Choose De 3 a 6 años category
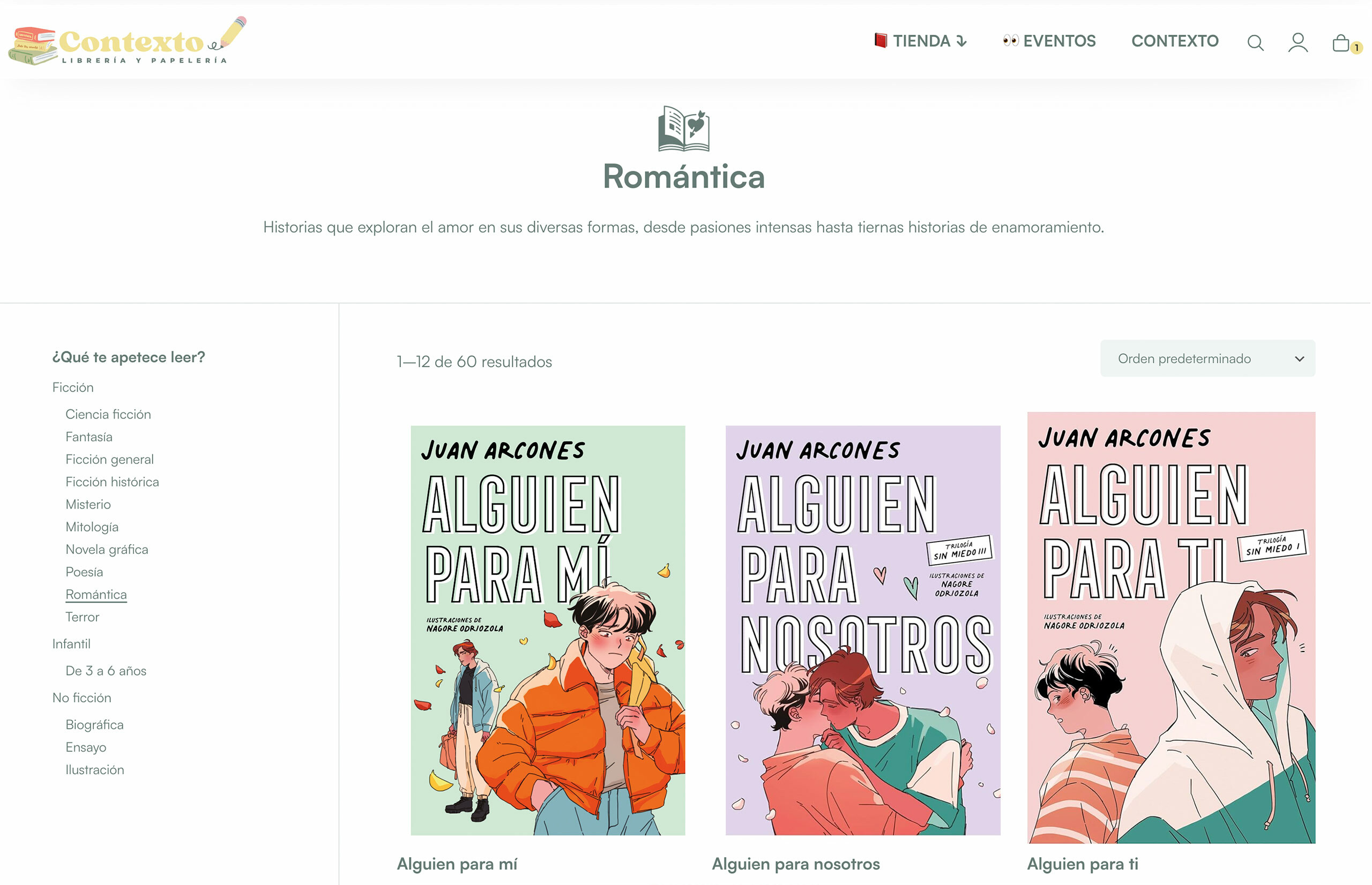1372x885 pixels. coord(106,671)
